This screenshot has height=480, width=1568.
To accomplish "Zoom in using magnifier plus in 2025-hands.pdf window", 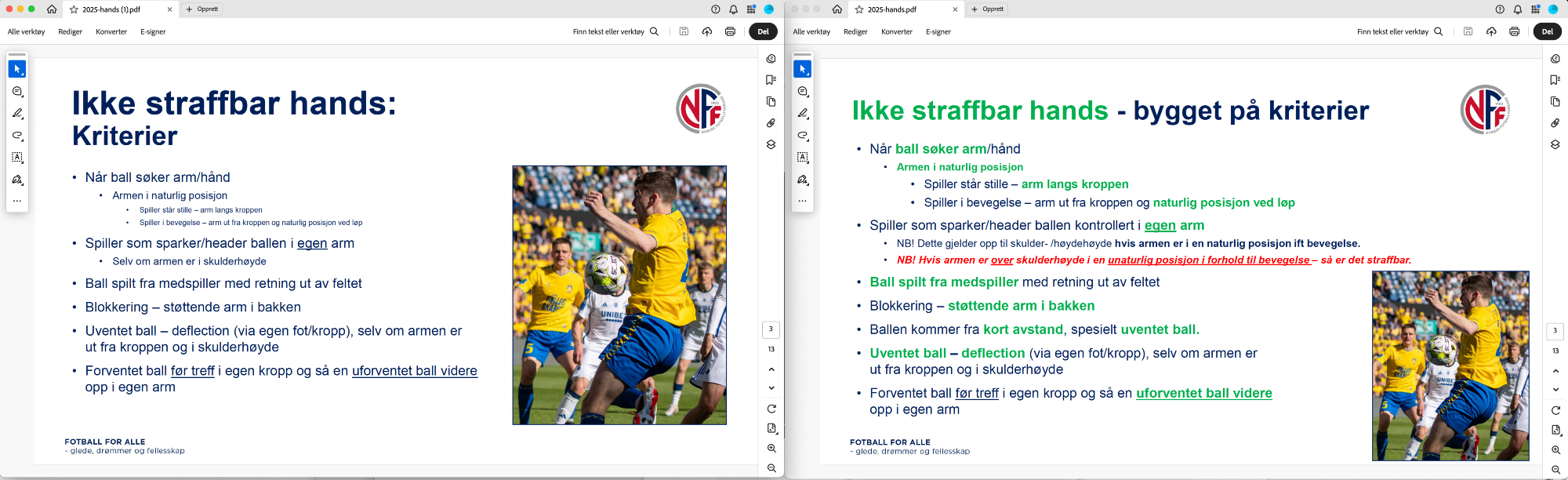I will pyautogui.click(x=1556, y=450).
